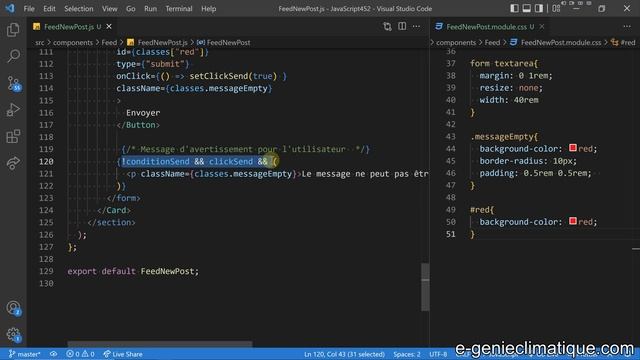Expand the components breadcrumb in left editor
The width and height of the screenshot is (640, 360).
pos(73,42)
